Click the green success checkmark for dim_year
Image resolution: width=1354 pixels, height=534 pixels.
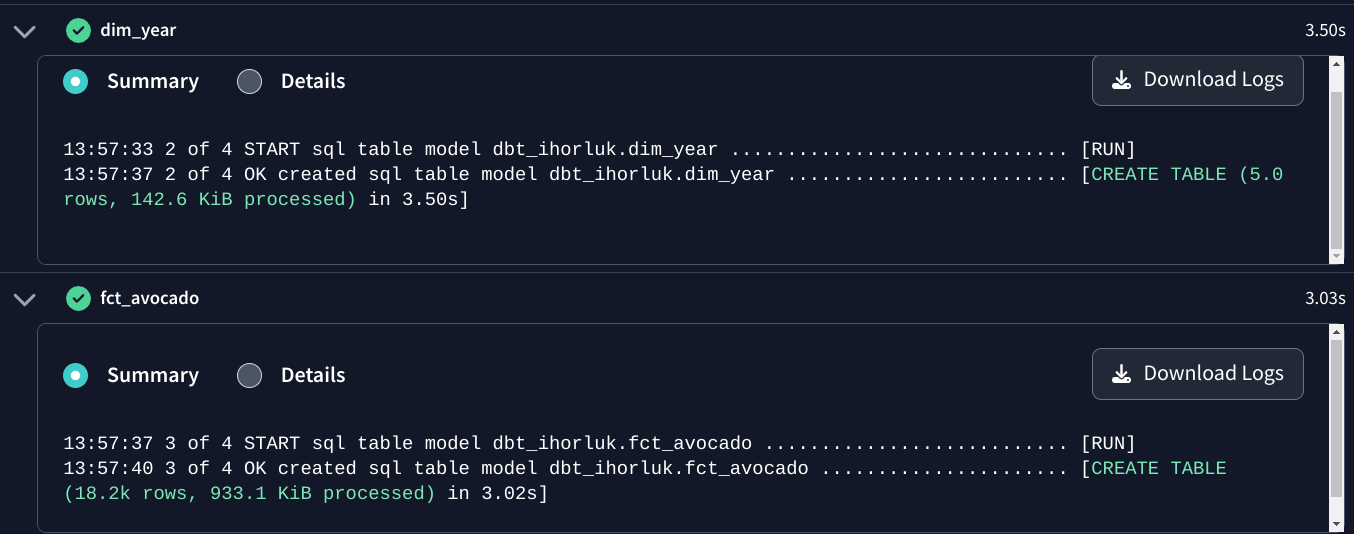point(78,30)
